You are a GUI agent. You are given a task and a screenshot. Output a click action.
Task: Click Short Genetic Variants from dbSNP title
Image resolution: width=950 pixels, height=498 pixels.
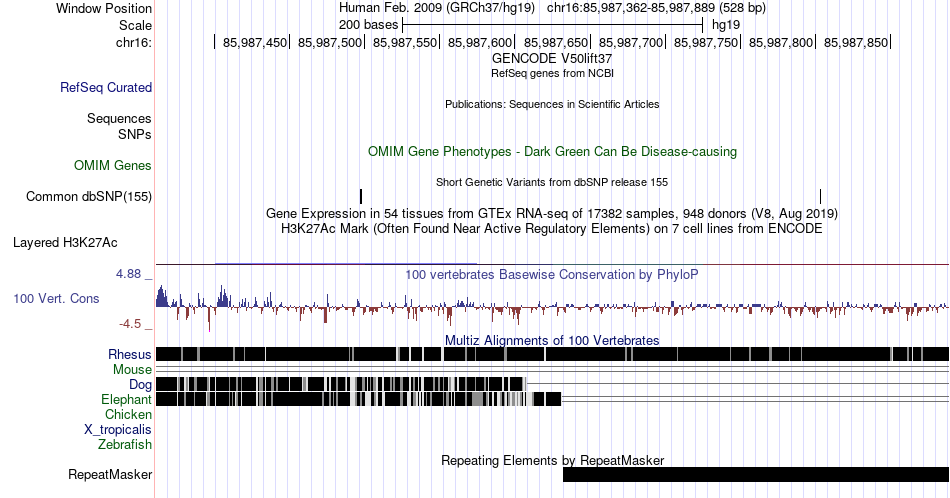pyautogui.click(x=552, y=182)
